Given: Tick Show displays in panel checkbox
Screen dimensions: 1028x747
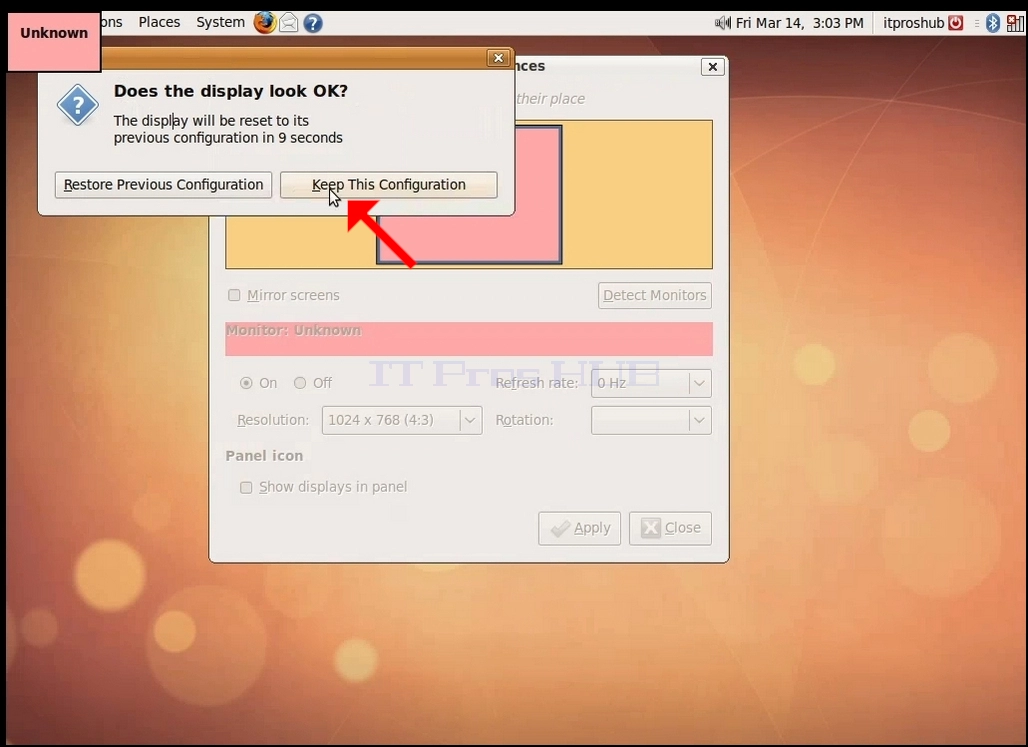Looking at the screenshot, I should click(x=246, y=487).
